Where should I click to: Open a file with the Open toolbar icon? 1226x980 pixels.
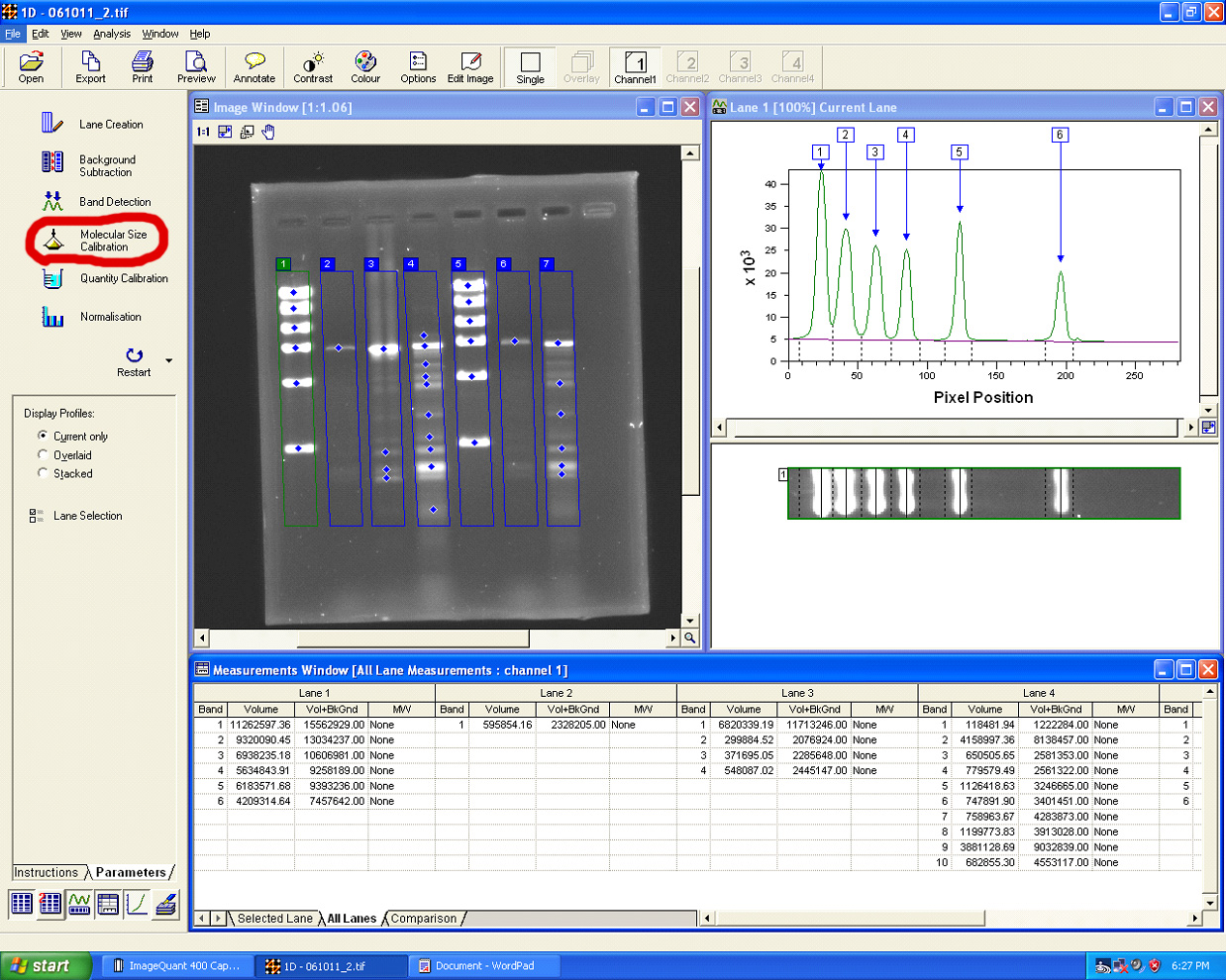pos(31,67)
